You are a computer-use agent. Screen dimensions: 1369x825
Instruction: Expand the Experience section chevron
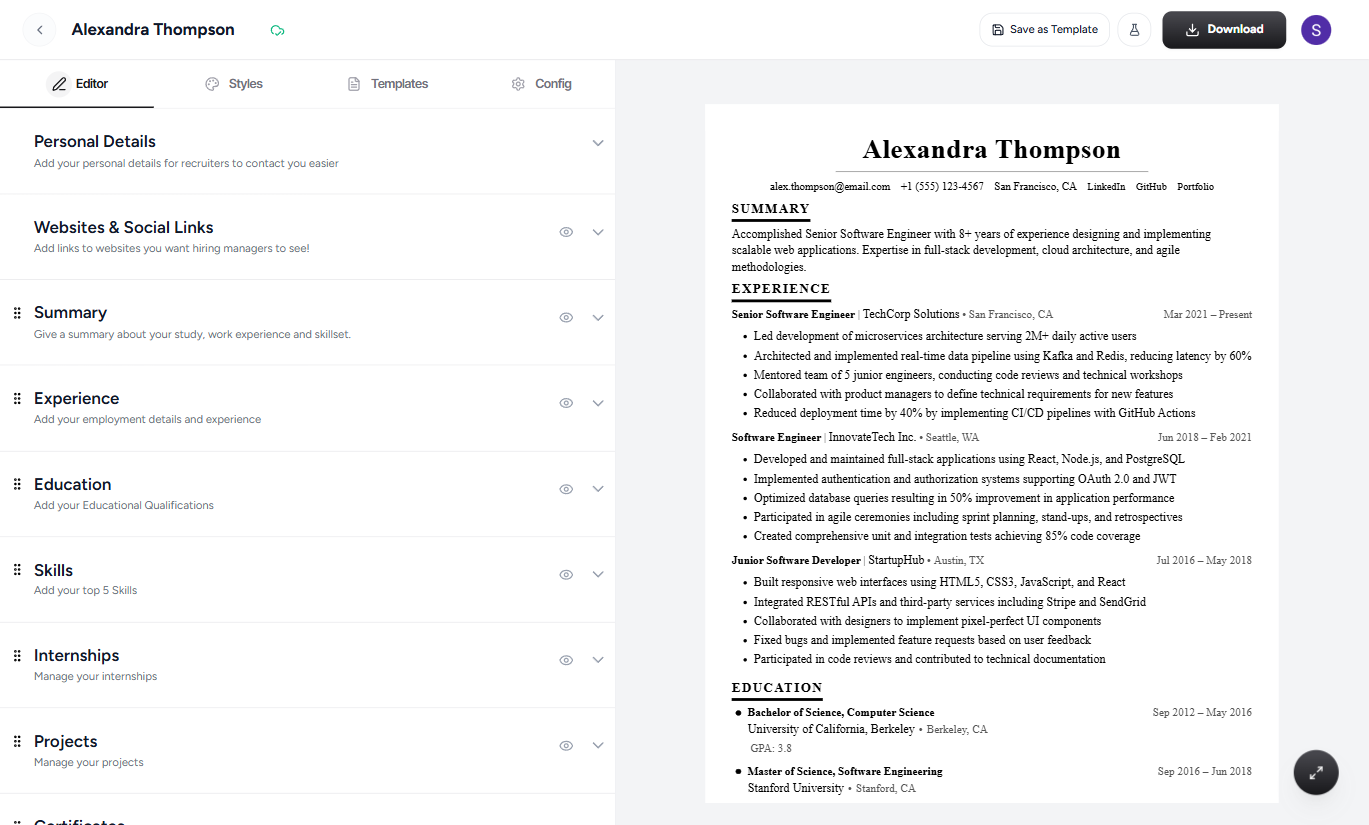point(598,403)
